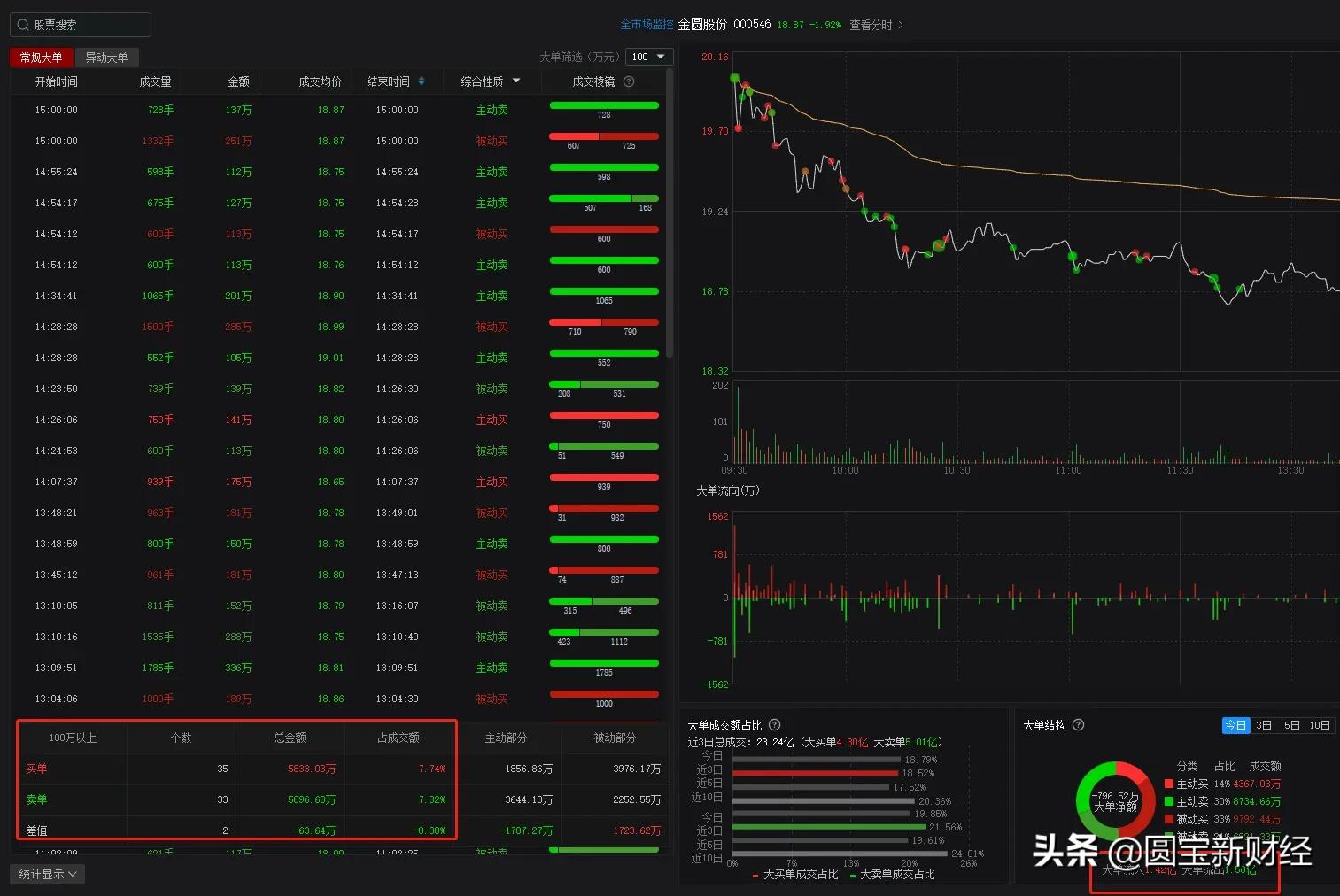Switch 大单结构 period to 5日
1340x896 pixels.
tap(1291, 724)
